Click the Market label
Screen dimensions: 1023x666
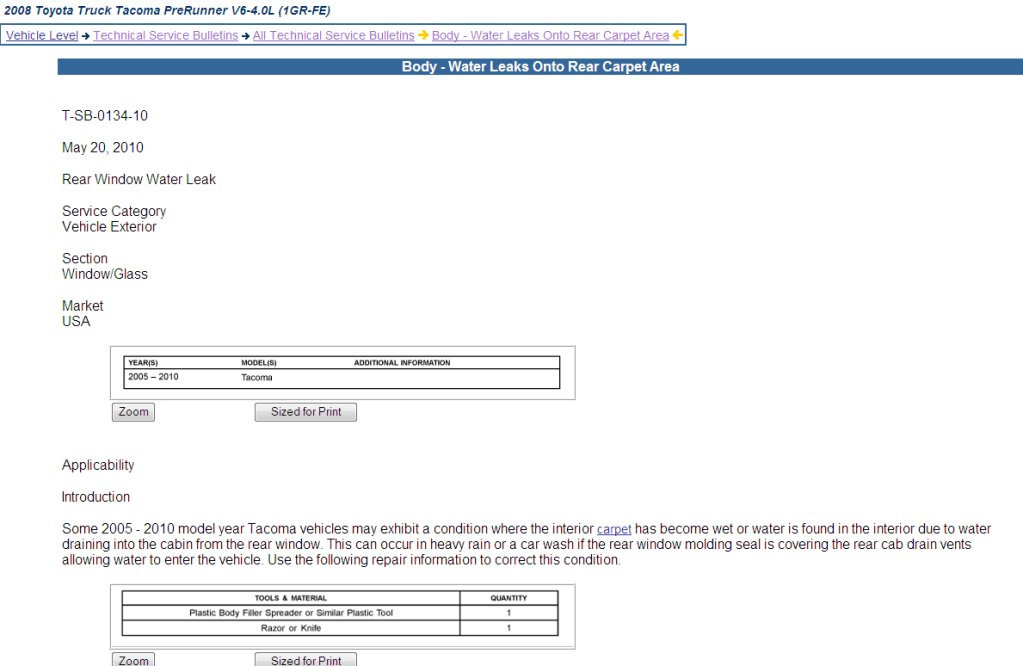83,306
